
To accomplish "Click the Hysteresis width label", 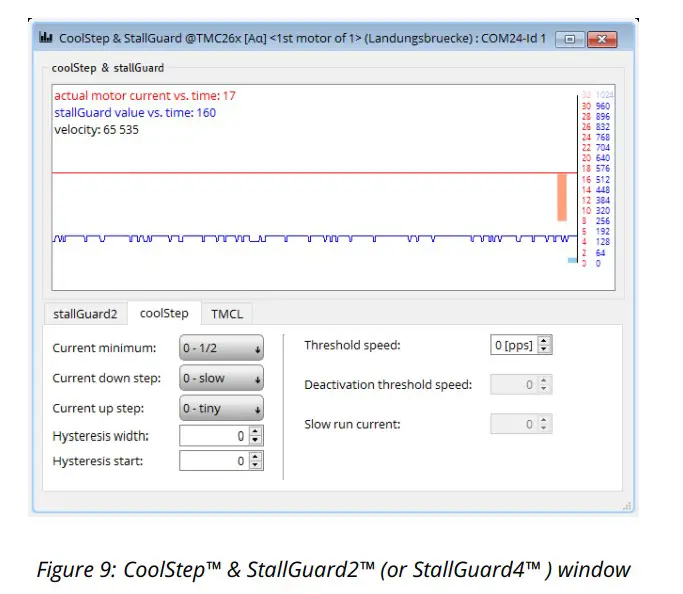I will click(101, 436).
